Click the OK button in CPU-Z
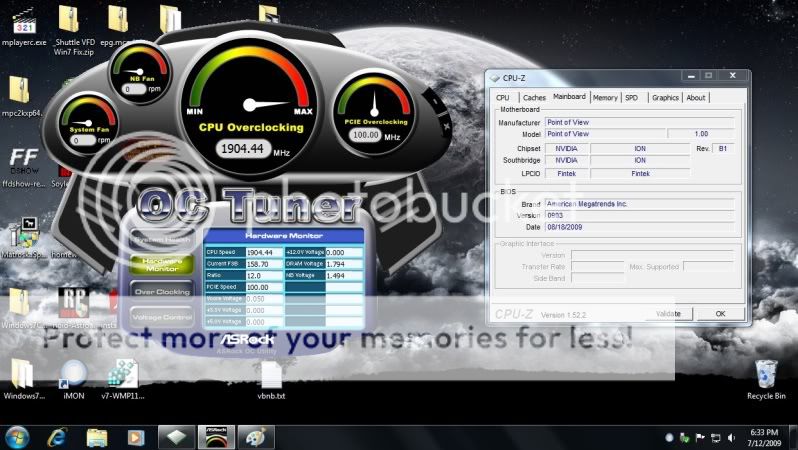The height and width of the screenshot is (450, 798). point(720,314)
